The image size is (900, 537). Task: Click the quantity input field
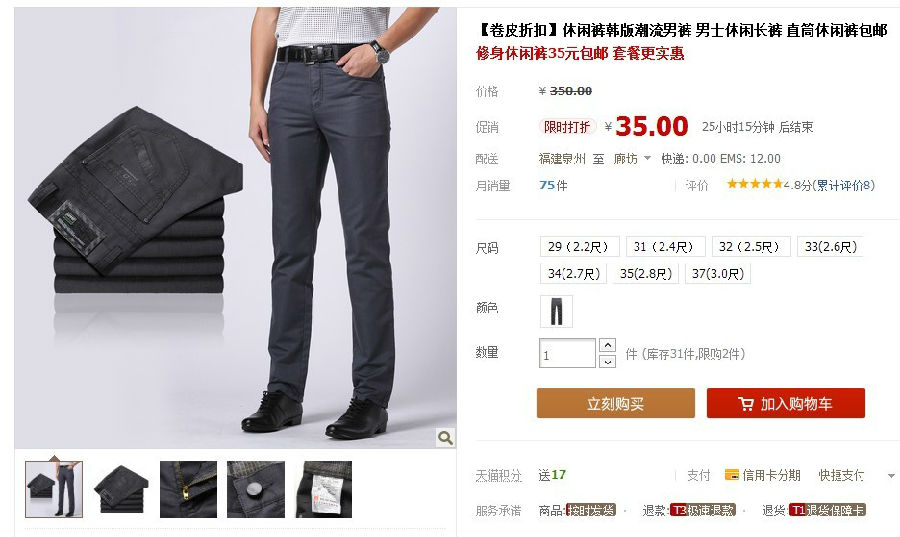pyautogui.click(x=567, y=353)
